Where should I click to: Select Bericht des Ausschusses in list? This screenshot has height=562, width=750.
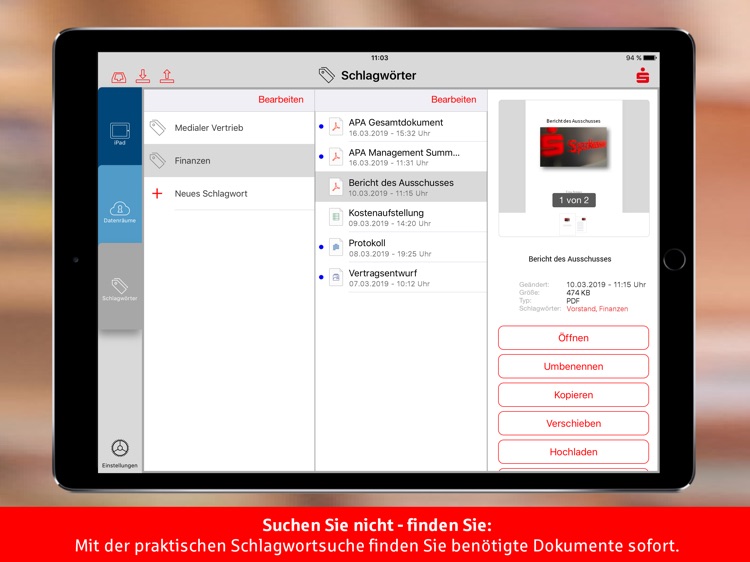pos(401,187)
